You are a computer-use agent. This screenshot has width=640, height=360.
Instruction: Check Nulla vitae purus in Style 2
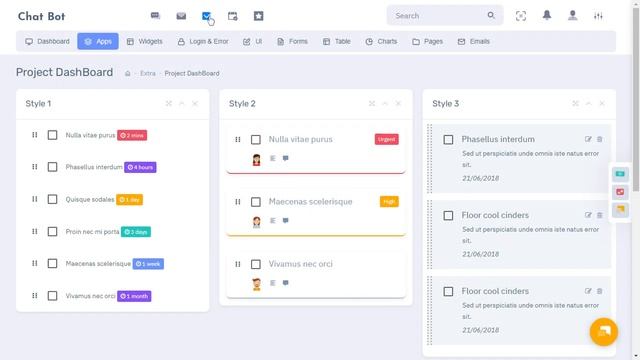tap(256, 140)
